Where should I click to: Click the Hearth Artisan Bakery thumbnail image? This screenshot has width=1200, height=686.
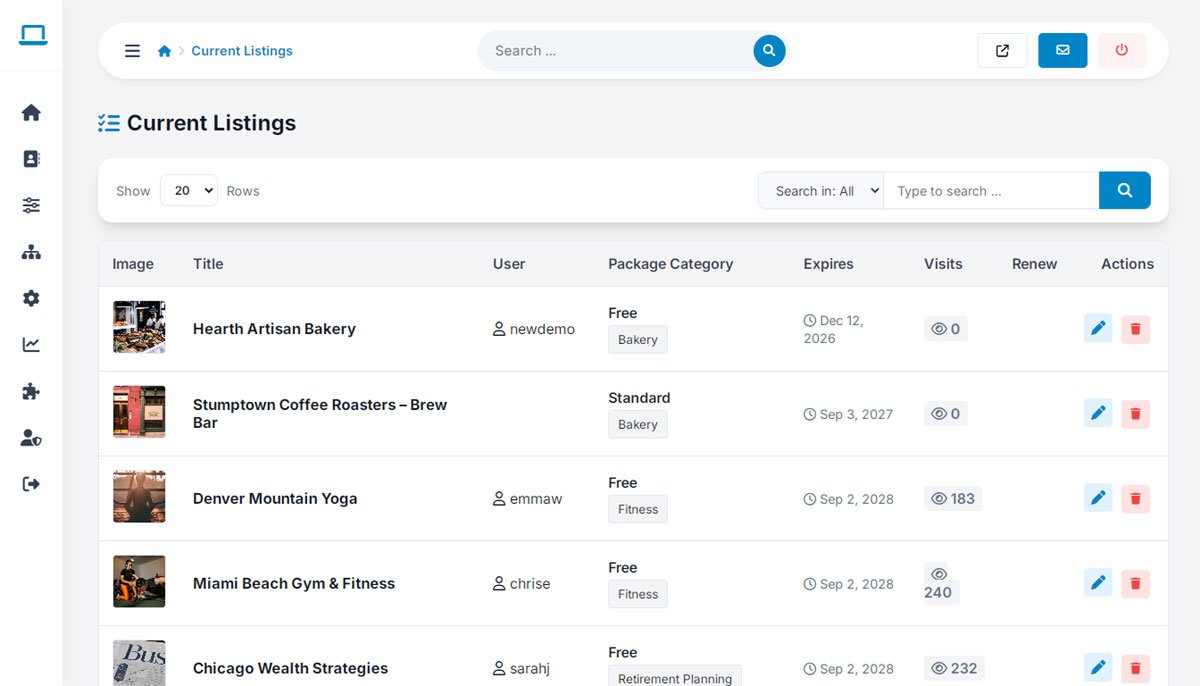(139, 327)
